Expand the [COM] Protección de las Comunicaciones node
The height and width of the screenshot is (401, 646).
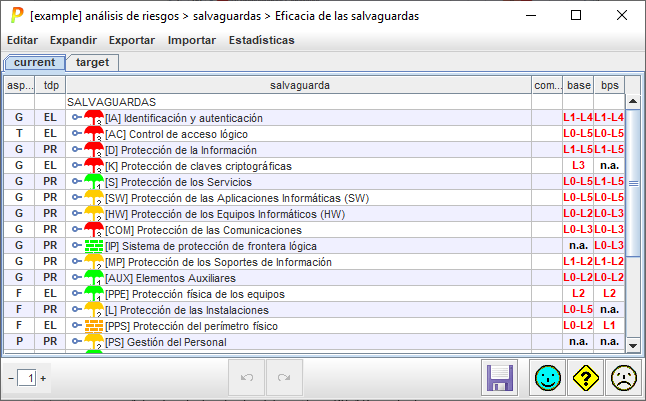coord(76,230)
